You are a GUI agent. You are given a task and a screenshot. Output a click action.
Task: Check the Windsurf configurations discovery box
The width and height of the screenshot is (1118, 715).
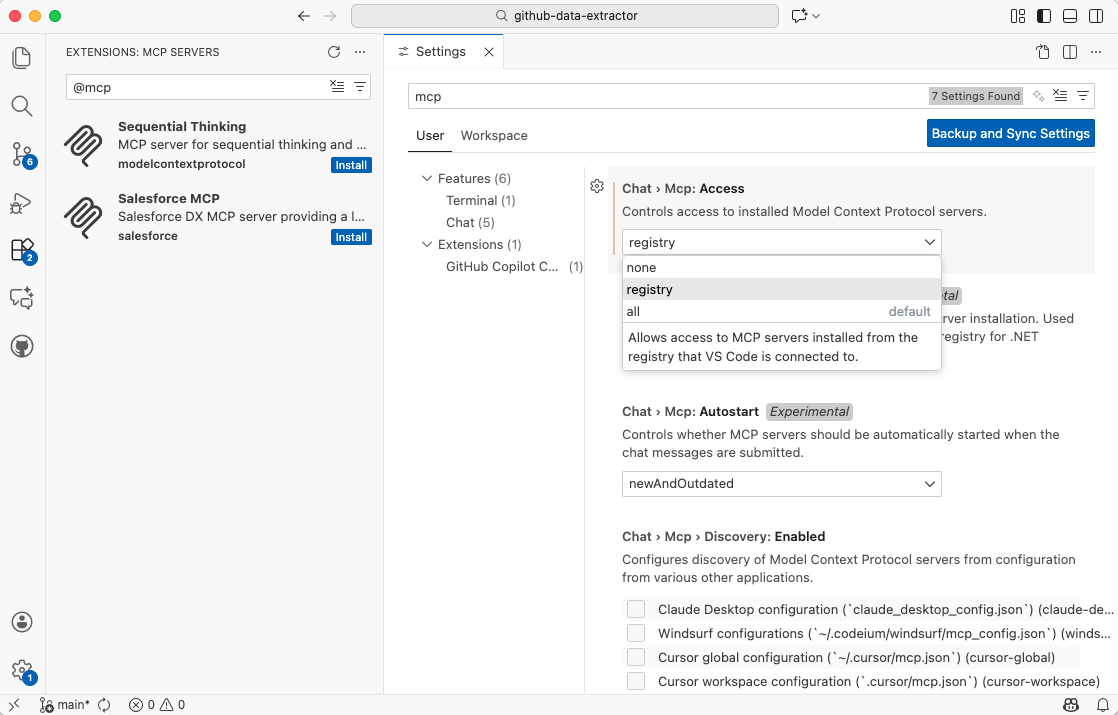636,634
